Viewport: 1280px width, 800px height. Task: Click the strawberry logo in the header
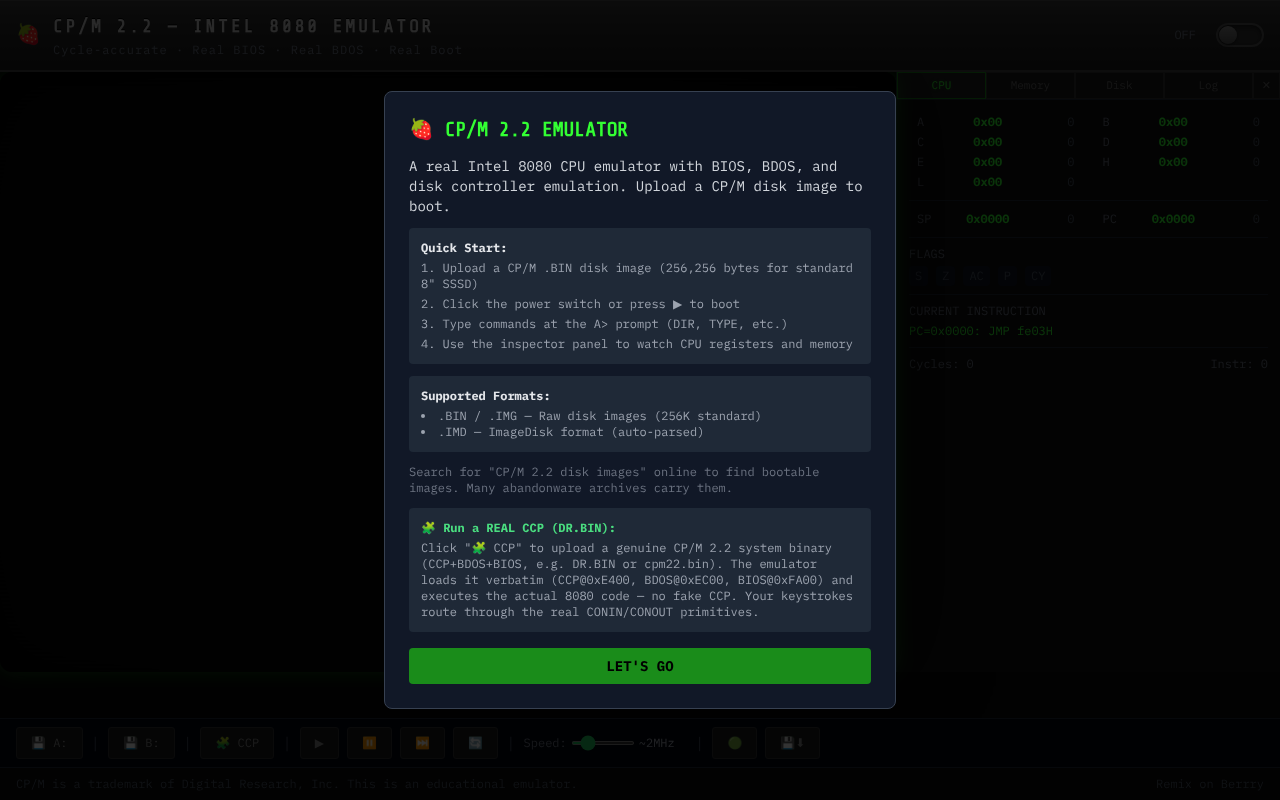[28, 34]
